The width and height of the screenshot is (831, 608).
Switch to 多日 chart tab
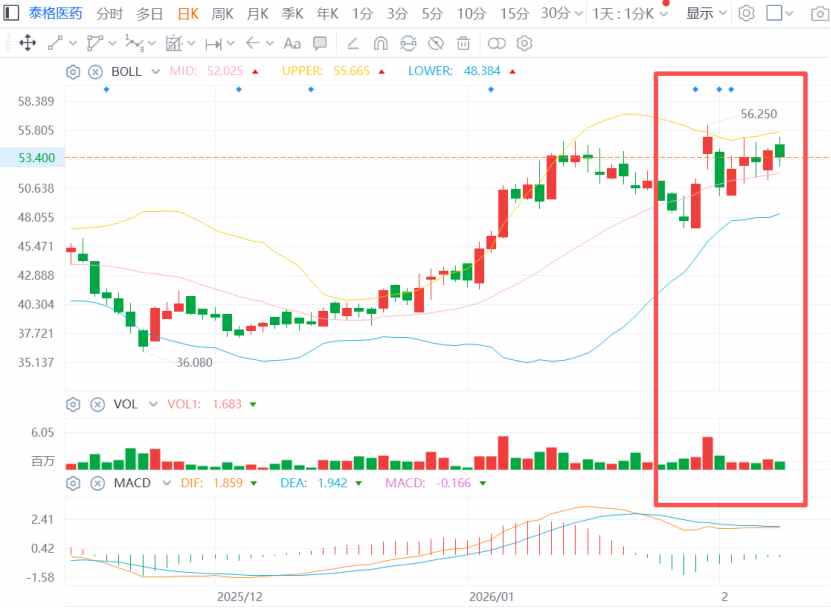(x=149, y=13)
